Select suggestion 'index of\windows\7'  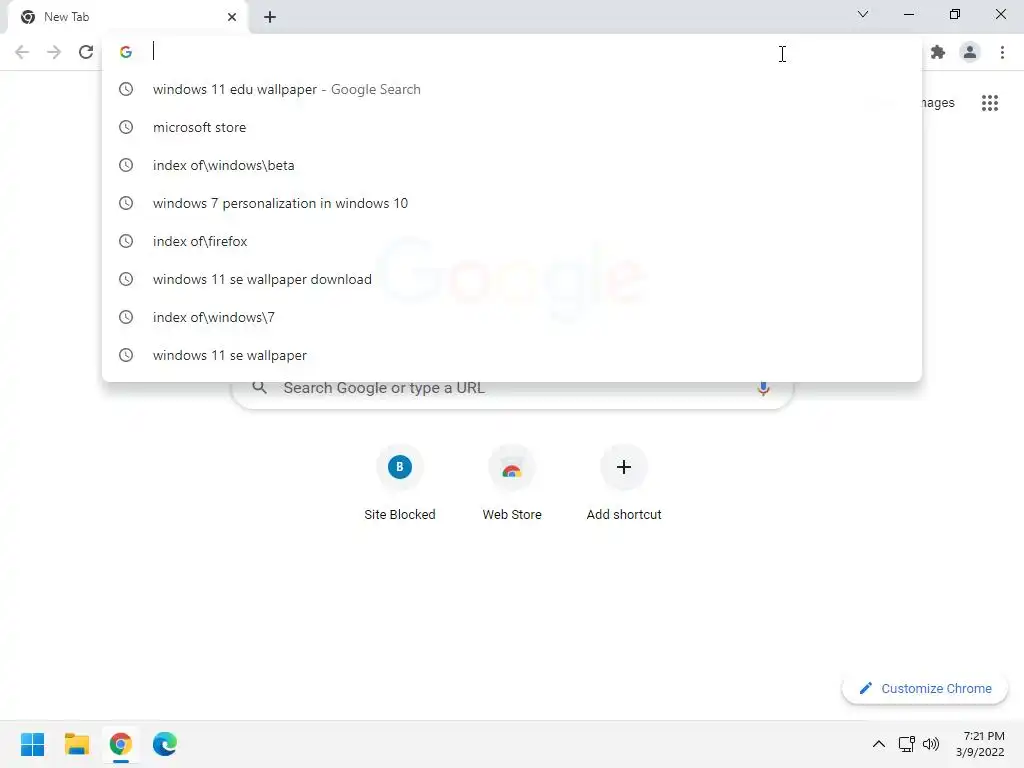pyautogui.click(x=512, y=317)
